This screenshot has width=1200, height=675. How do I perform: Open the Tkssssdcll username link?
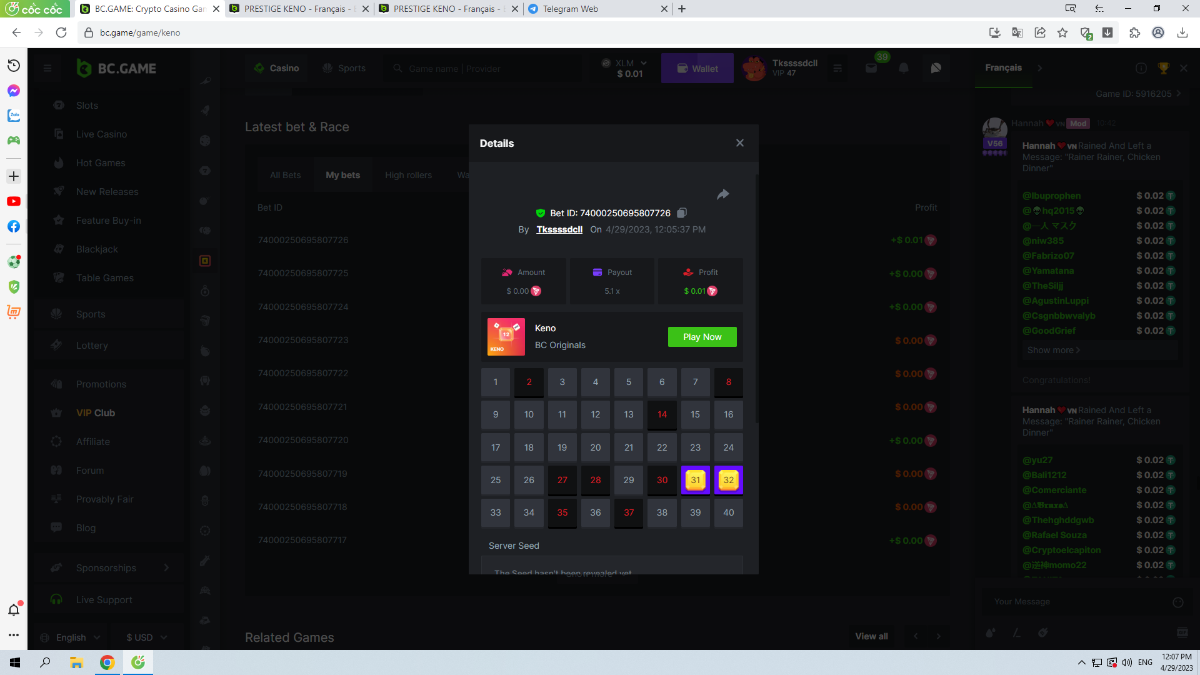(559, 229)
